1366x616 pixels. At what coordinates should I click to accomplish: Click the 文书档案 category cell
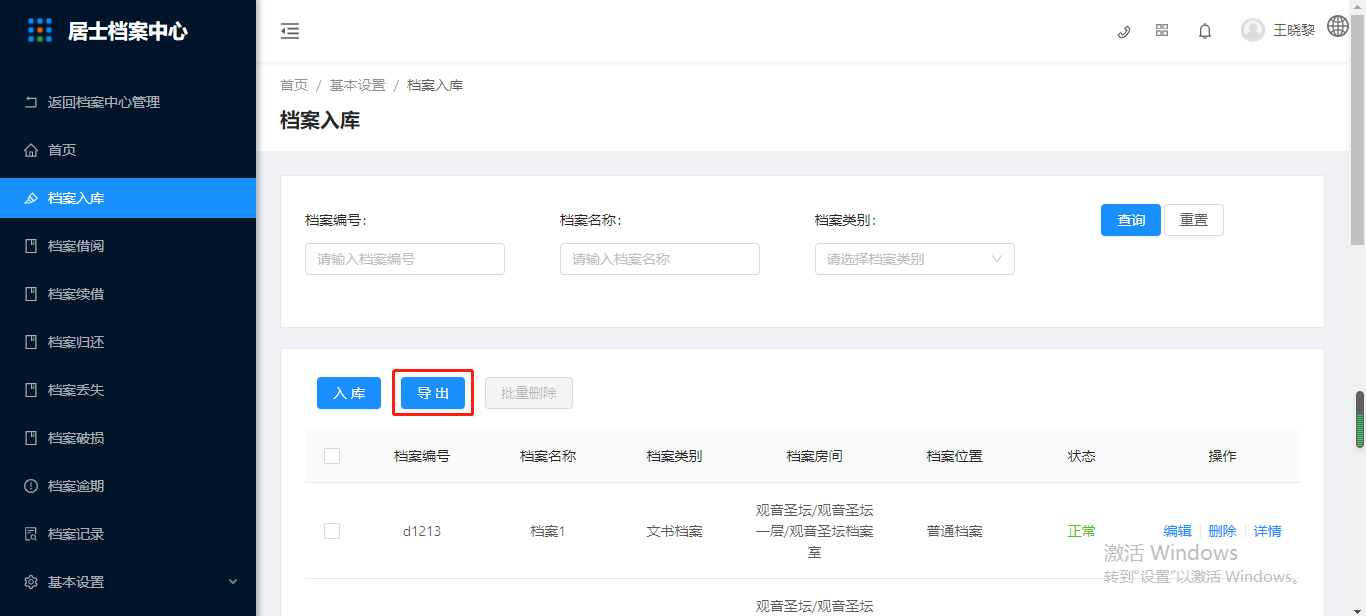tap(675, 531)
